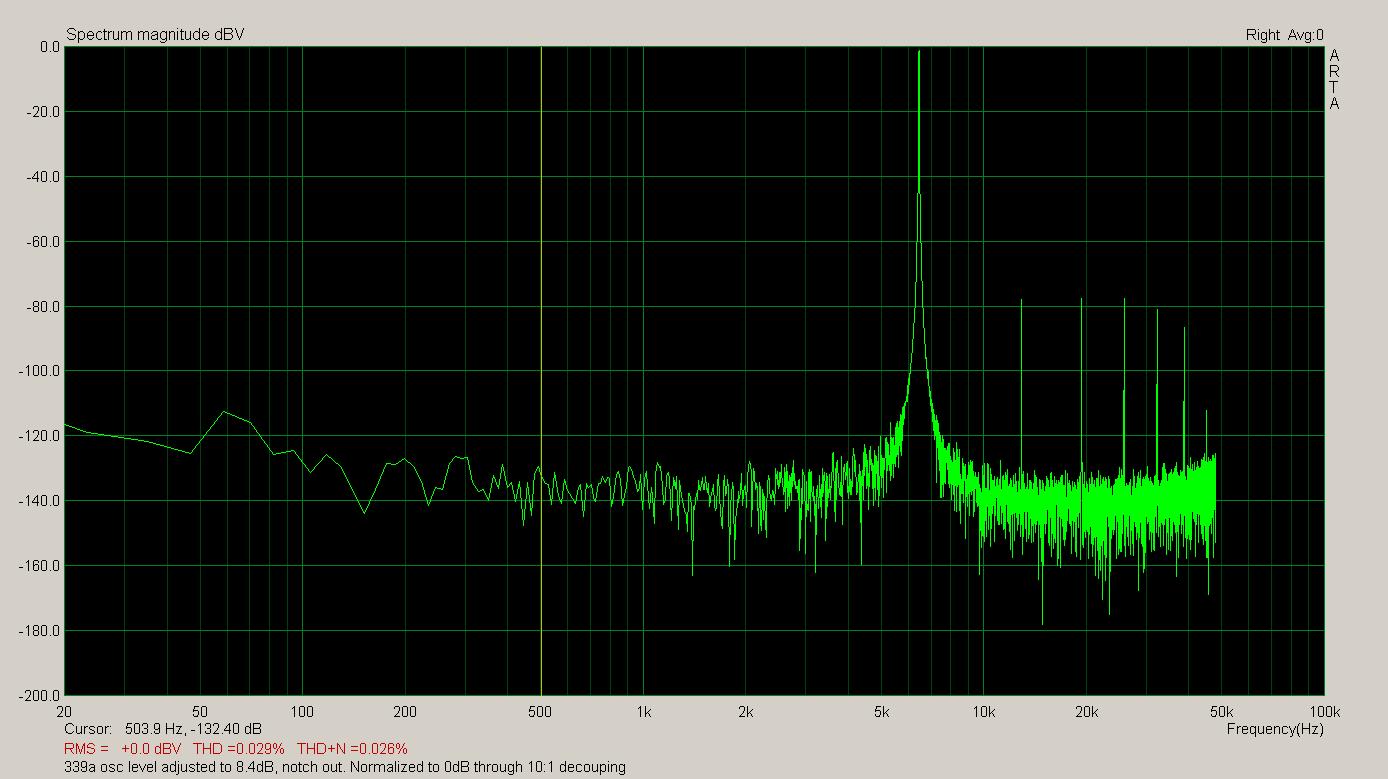
Task: Click the '200' frequency axis label
Action: pos(405,712)
